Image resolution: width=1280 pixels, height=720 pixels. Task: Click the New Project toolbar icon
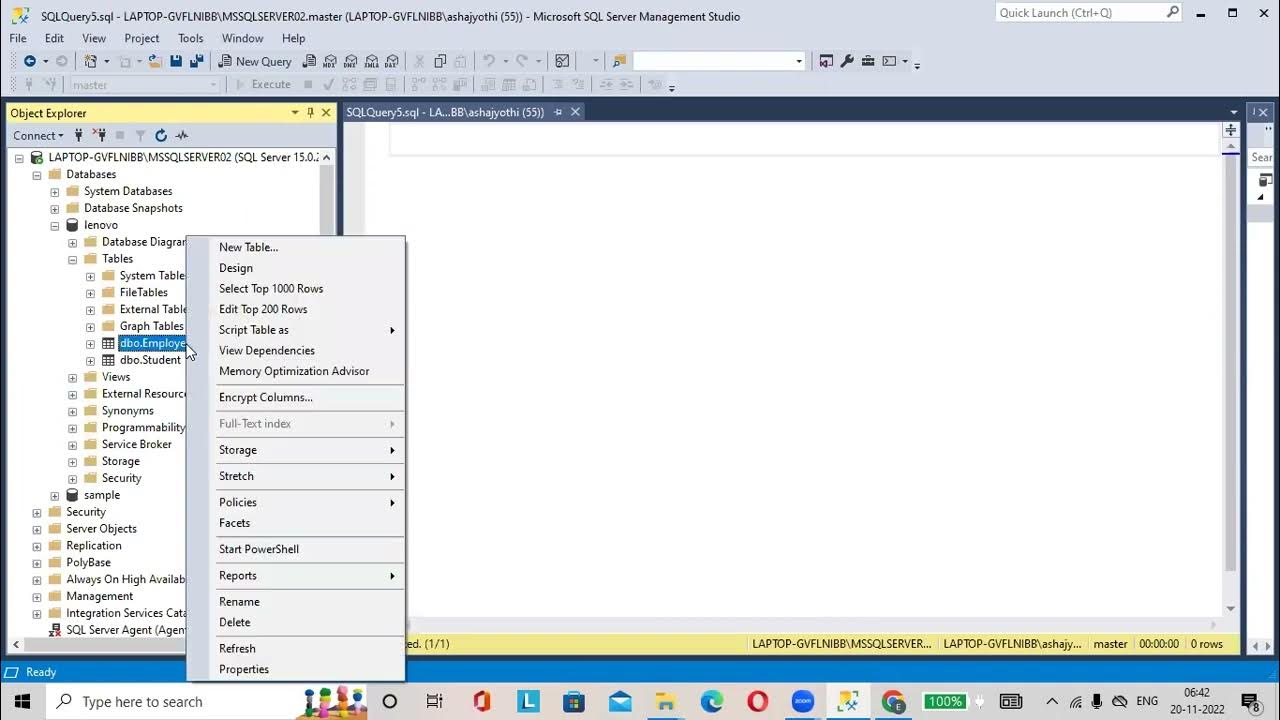point(92,61)
